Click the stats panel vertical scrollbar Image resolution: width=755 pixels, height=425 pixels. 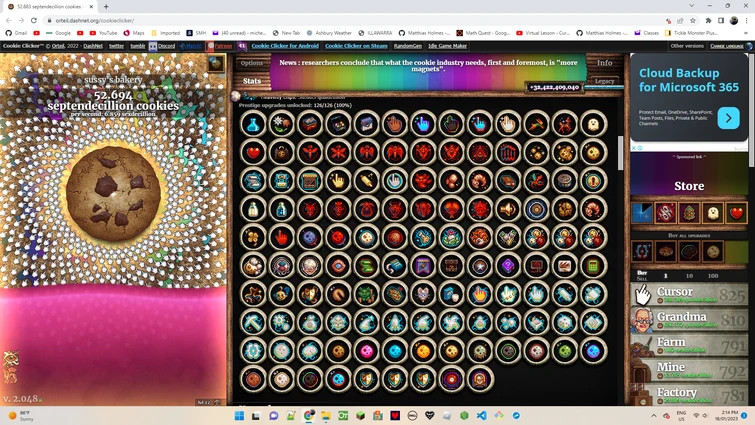pos(620,153)
